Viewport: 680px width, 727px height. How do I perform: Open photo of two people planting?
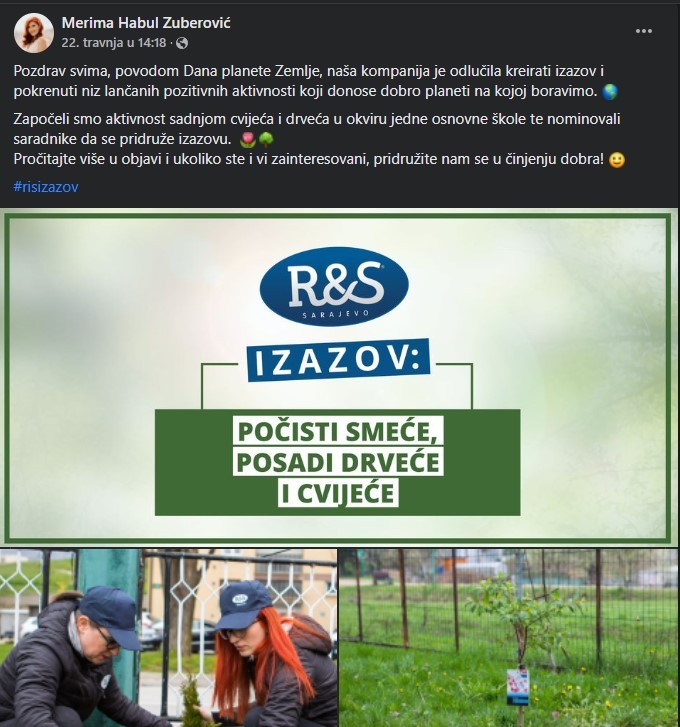(x=168, y=638)
